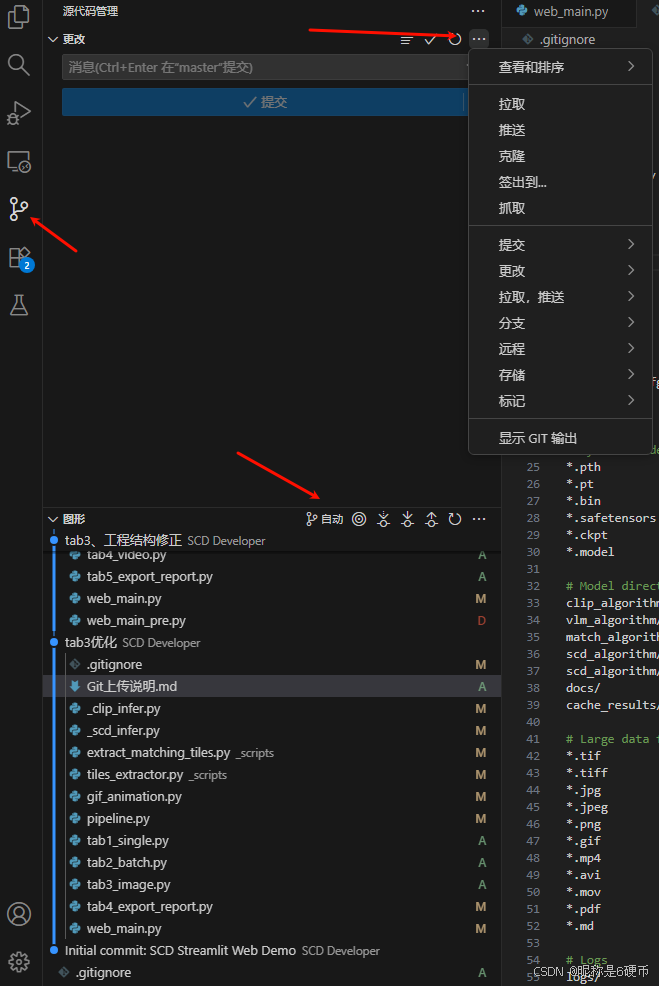Select 签出到... from the menu
The width and height of the screenshot is (659, 986).
pyautogui.click(x=560, y=182)
